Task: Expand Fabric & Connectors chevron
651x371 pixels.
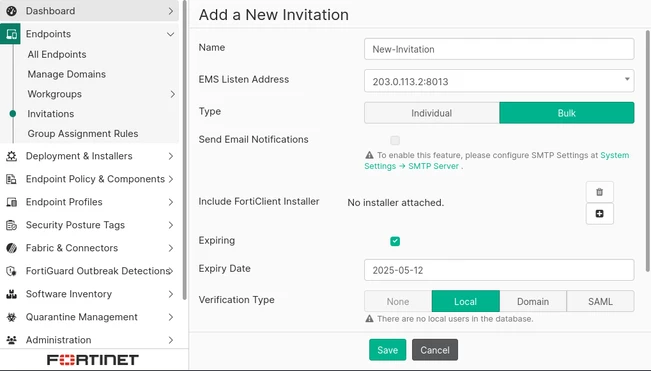Action: [x=171, y=248]
